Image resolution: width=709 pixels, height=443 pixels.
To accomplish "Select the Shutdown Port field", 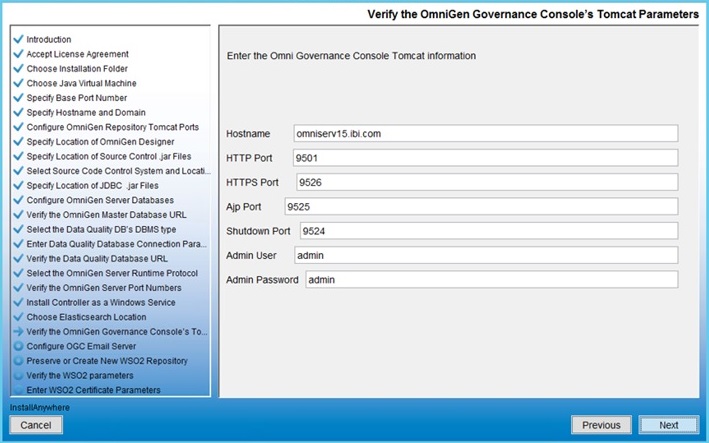I will tap(489, 231).
